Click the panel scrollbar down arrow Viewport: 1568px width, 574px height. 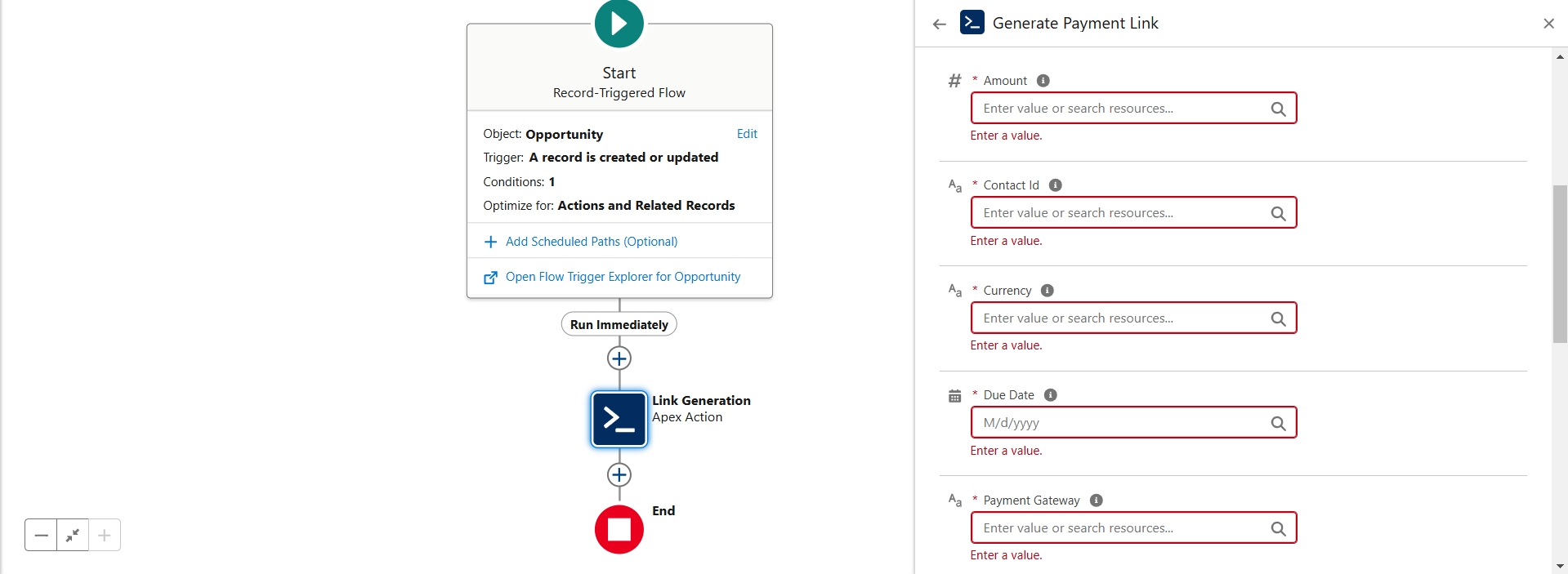click(1560, 566)
